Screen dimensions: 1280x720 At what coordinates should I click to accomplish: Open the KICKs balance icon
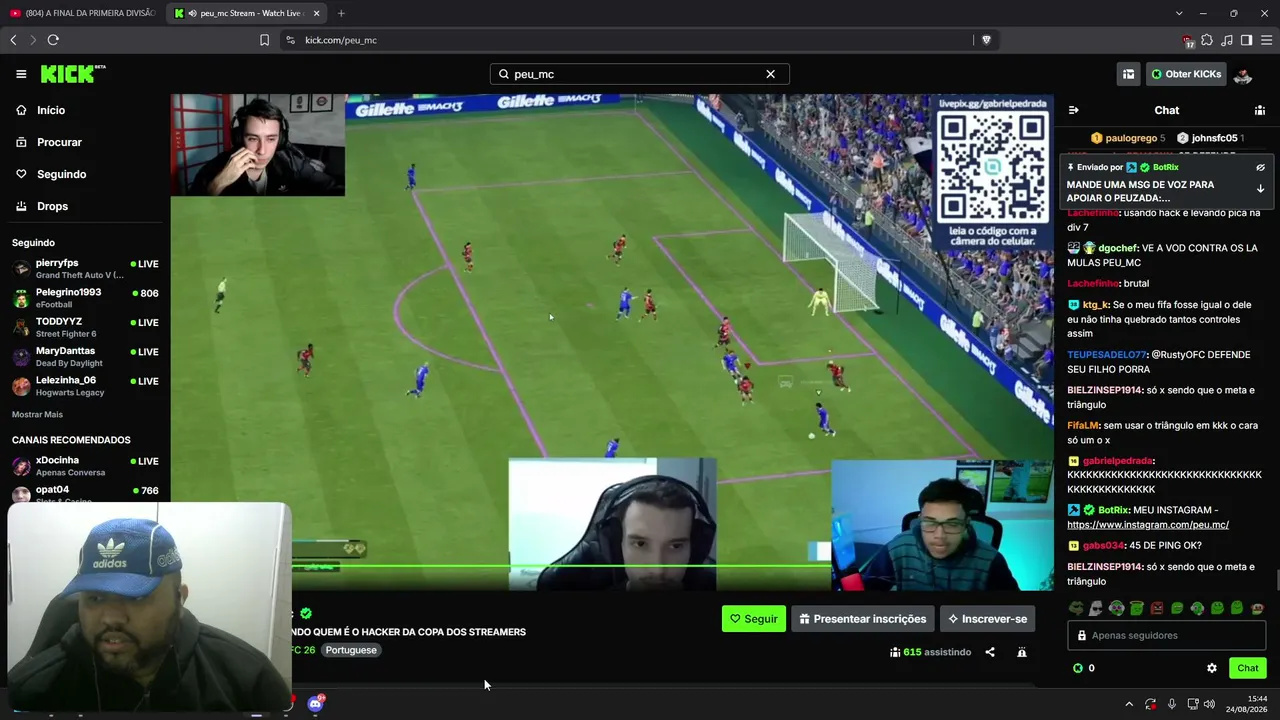tap(1078, 668)
